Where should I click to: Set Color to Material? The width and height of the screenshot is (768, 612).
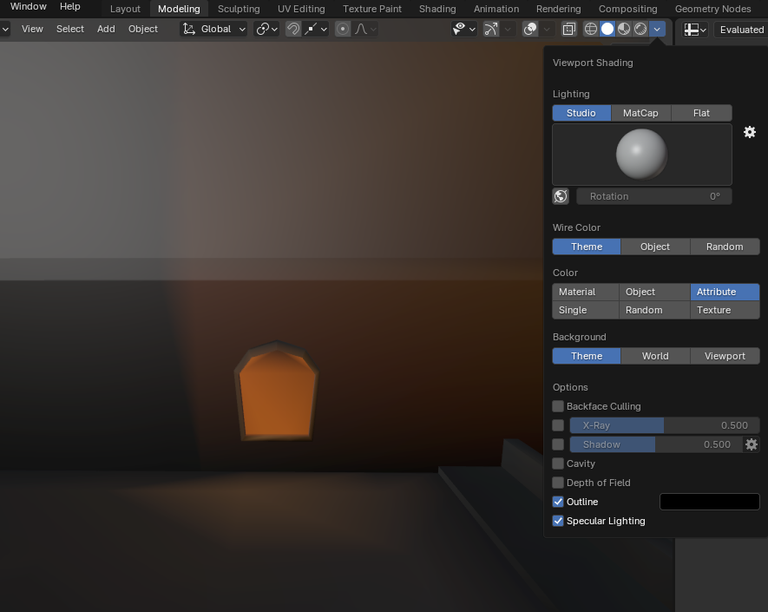[x=585, y=292]
